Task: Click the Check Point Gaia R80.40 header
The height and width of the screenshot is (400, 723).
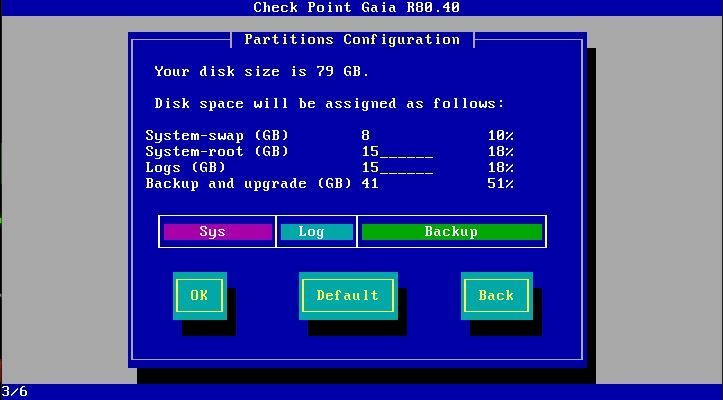Action: tap(356, 8)
